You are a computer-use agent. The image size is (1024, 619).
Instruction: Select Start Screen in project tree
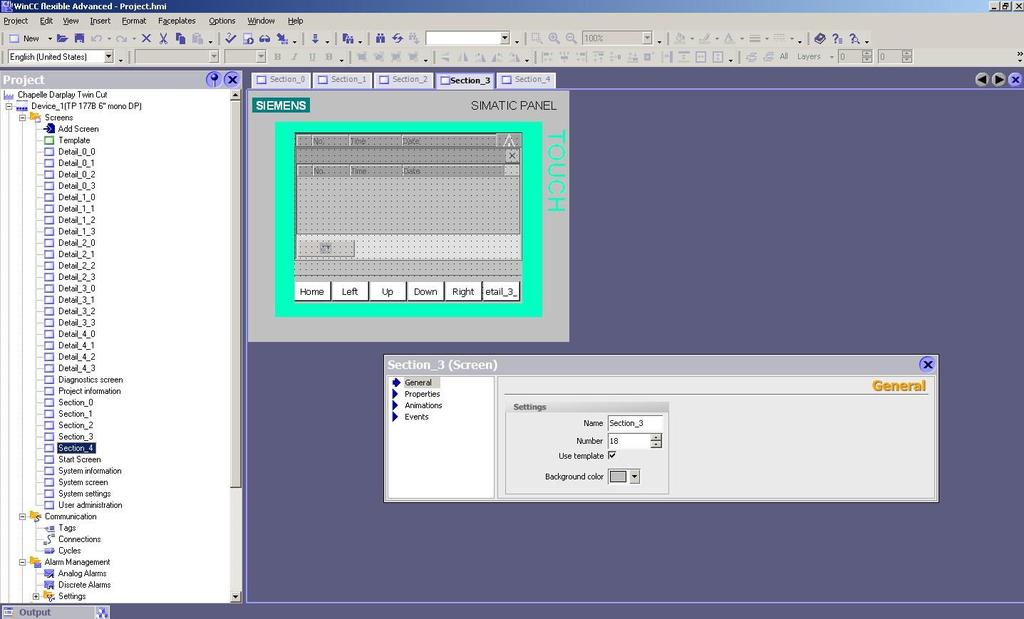pos(80,459)
